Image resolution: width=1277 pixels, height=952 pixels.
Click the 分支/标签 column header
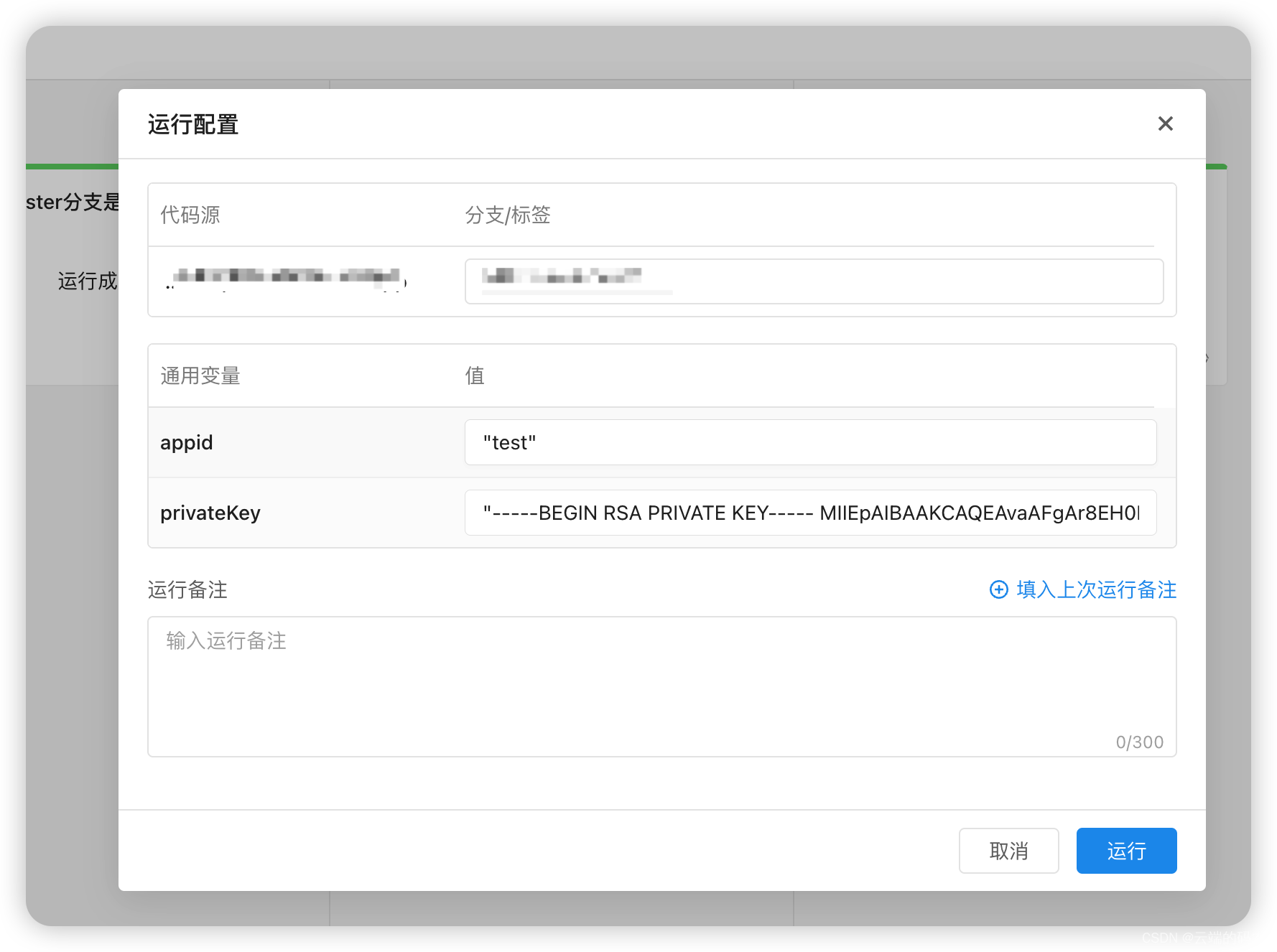[507, 215]
